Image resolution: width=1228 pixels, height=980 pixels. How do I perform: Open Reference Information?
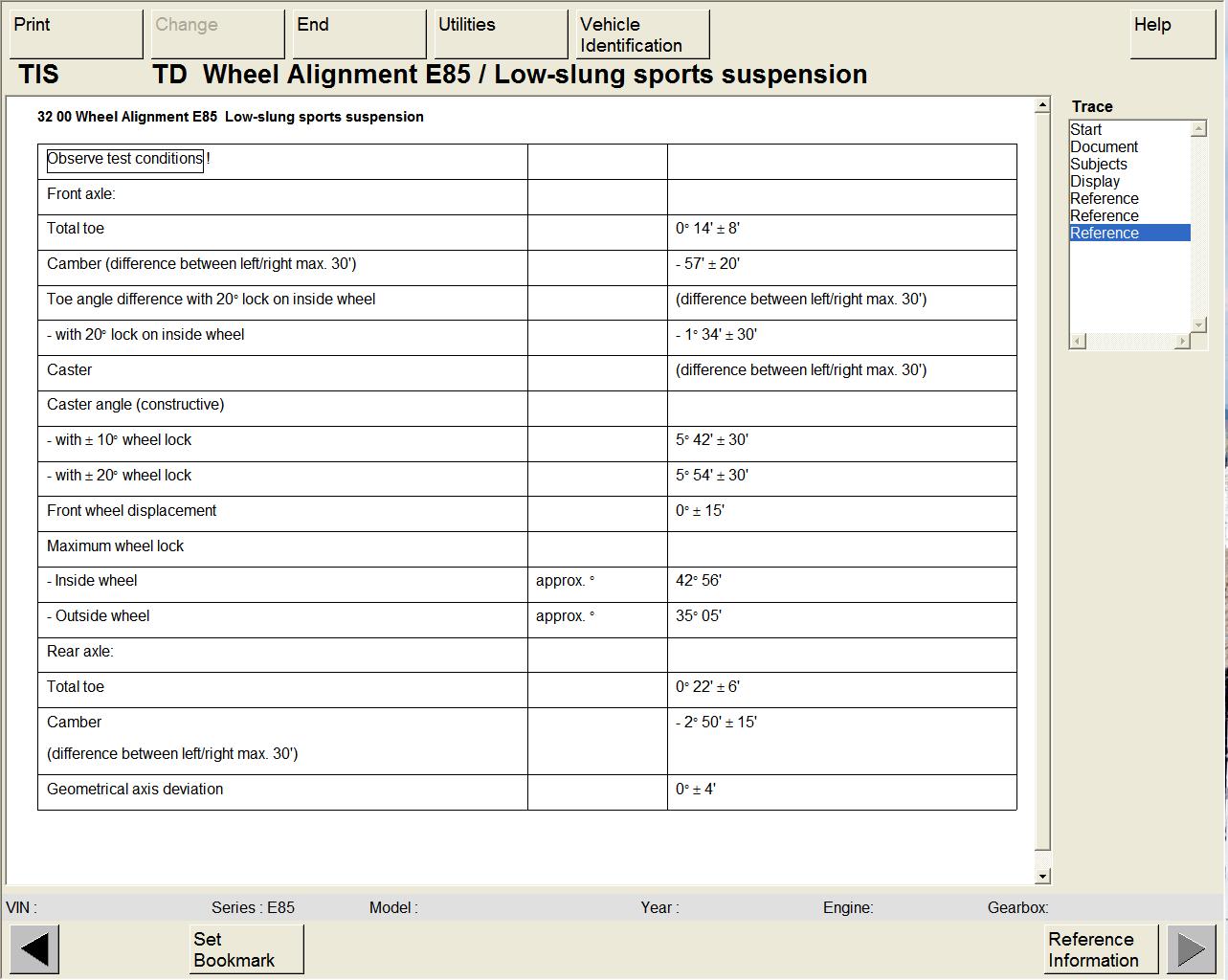tap(1101, 949)
